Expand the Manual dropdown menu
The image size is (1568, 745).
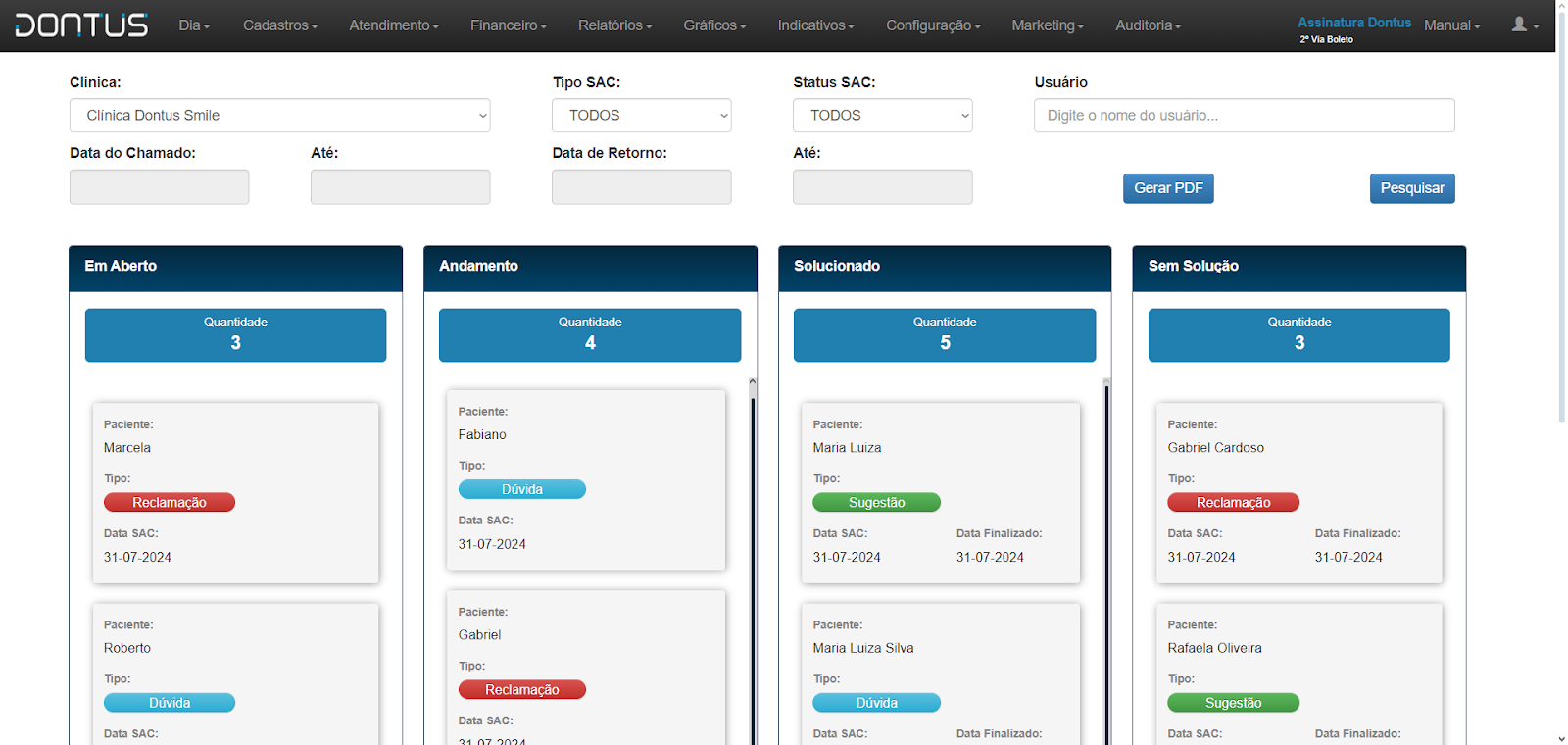[1452, 25]
